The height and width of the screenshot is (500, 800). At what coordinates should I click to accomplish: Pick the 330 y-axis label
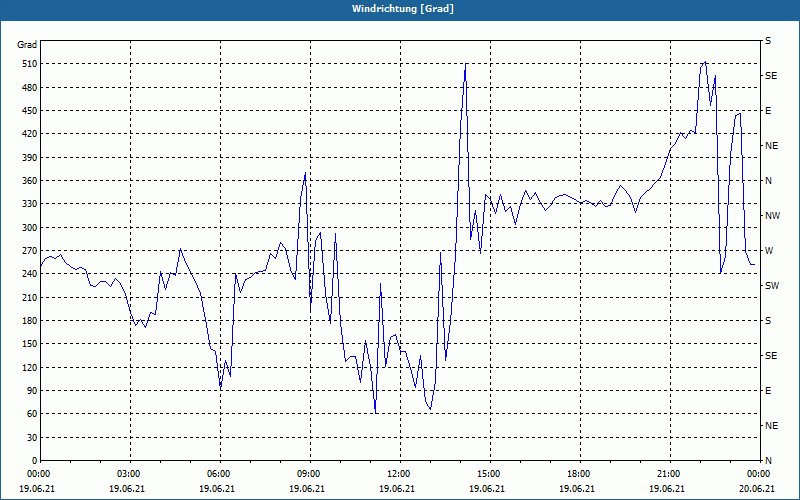(x=30, y=204)
